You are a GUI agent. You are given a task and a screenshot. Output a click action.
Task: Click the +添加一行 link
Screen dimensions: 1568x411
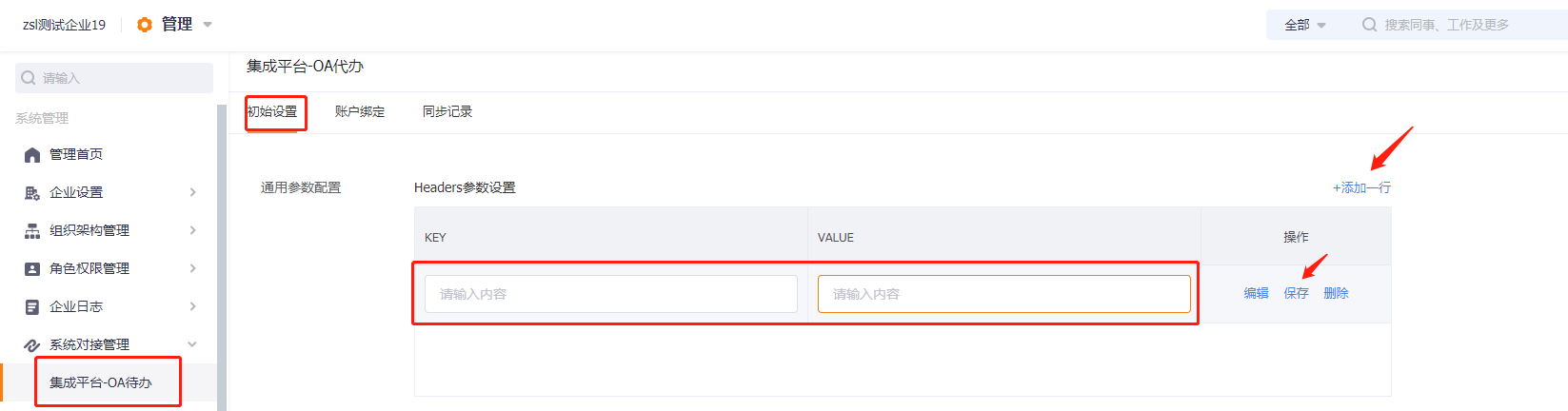point(1361,187)
